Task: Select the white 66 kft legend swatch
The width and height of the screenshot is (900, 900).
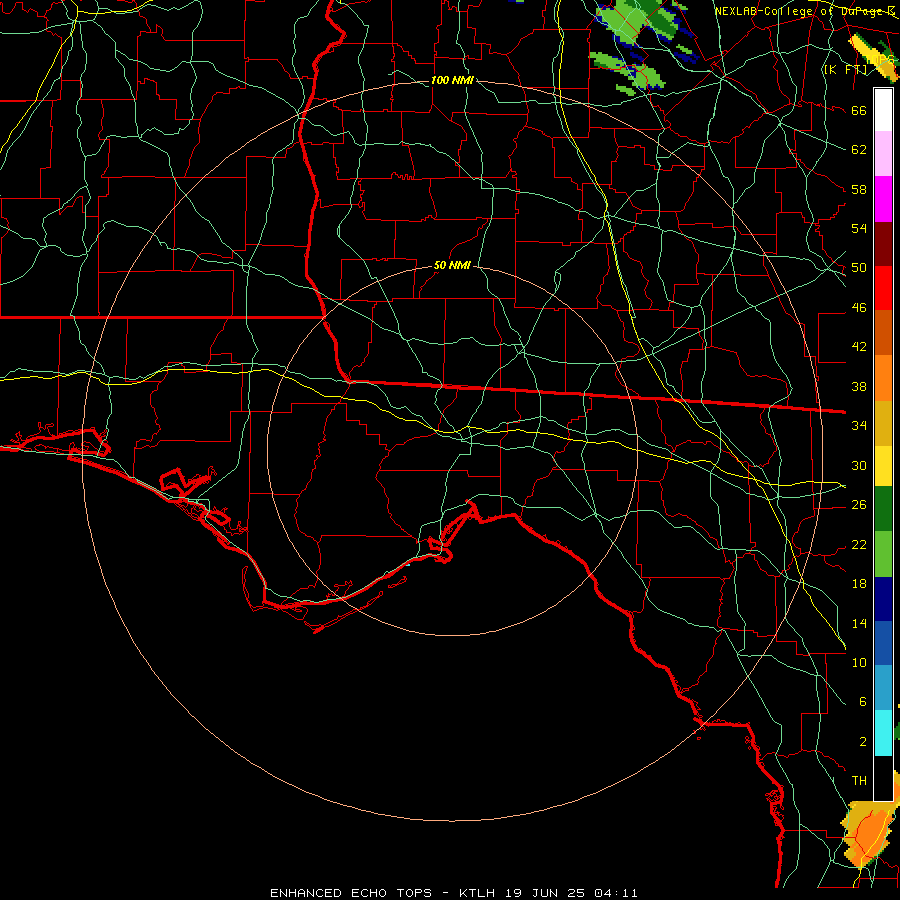Action: coord(883,110)
